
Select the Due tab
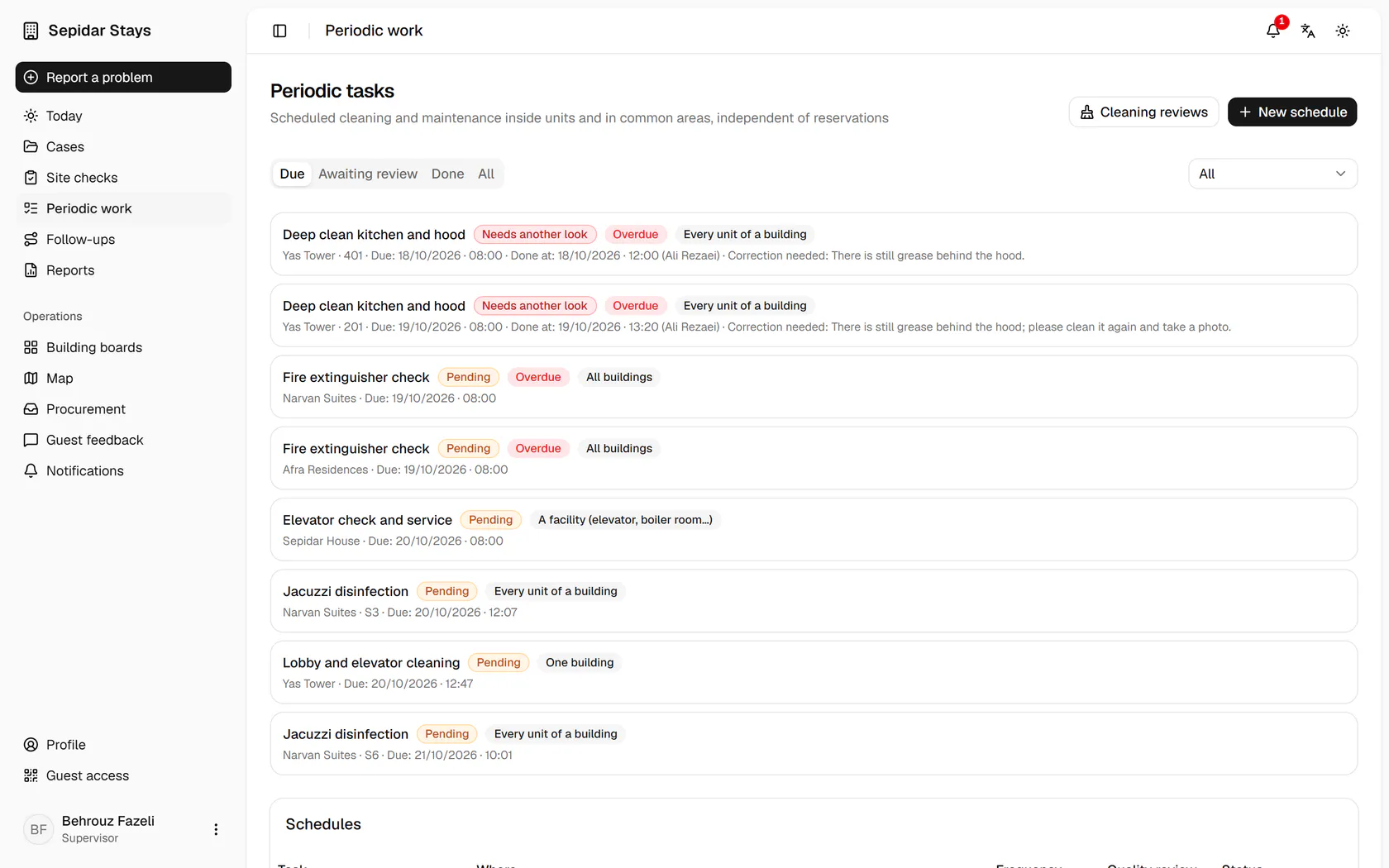click(292, 174)
